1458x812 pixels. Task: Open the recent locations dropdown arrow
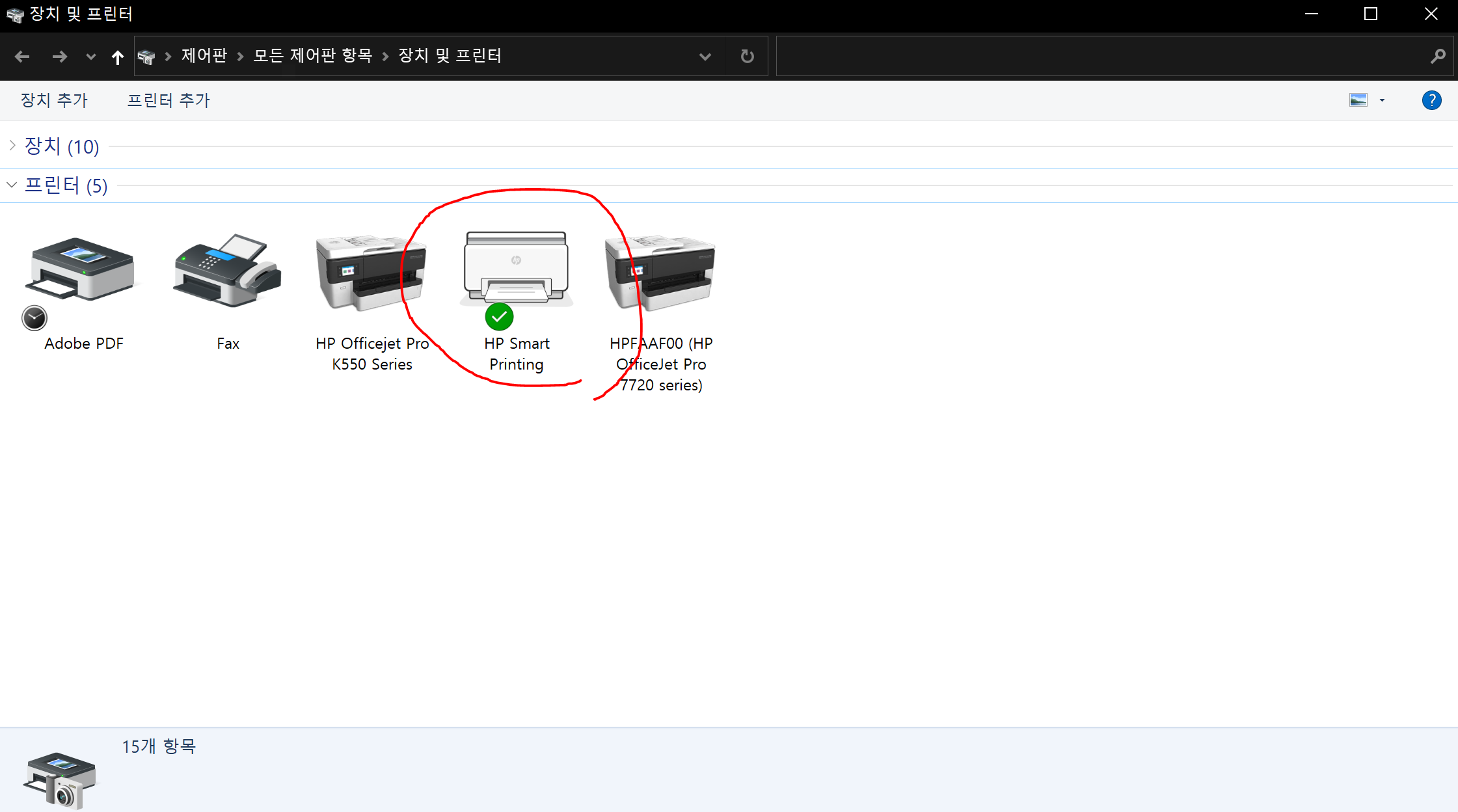pyautogui.click(x=90, y=57)
